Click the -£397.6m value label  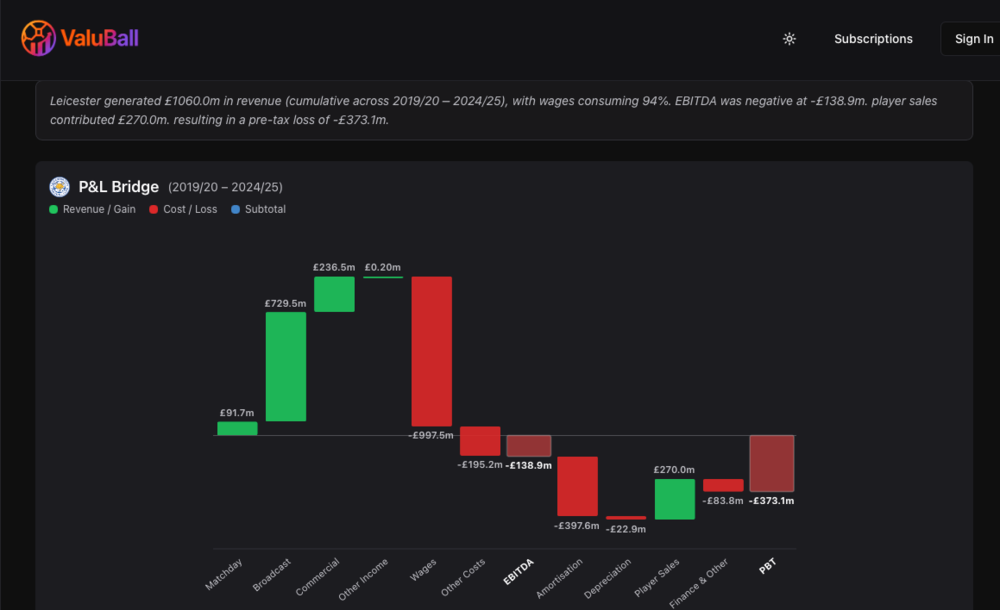(577, 526)
